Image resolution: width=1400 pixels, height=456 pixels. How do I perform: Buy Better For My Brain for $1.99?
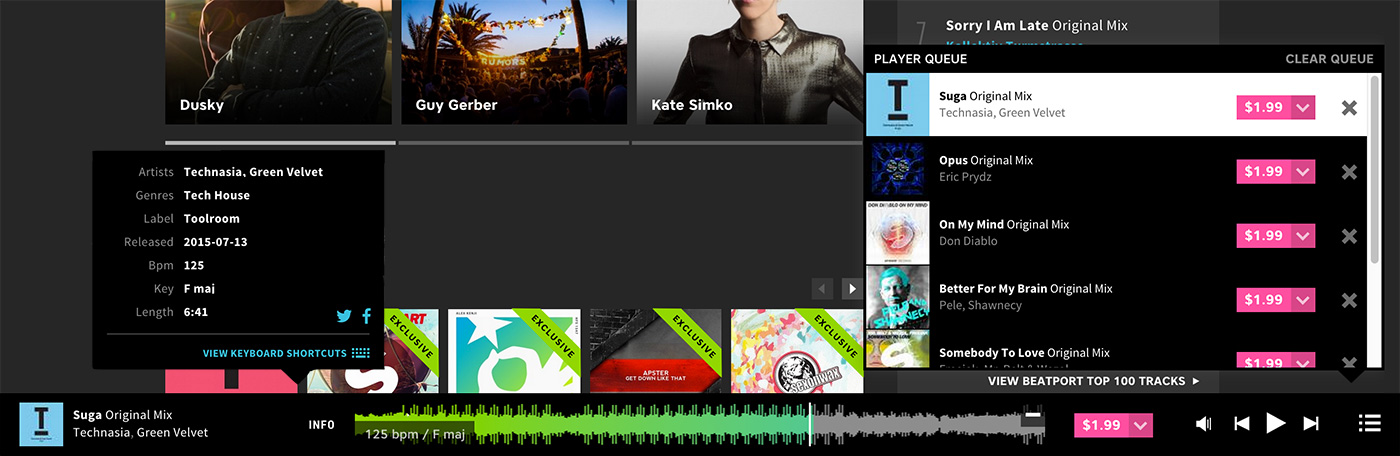click(1264, 300)
